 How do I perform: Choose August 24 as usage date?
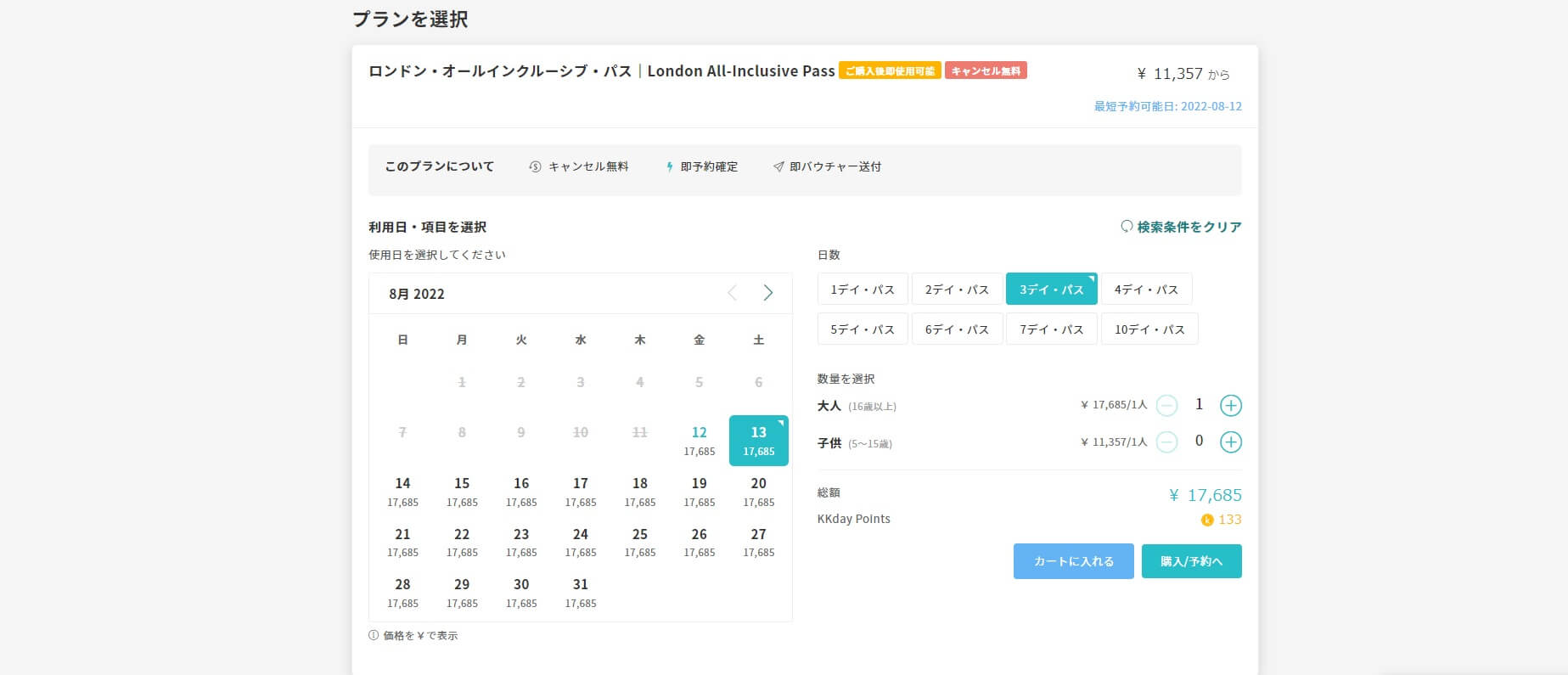pos(581,542)
